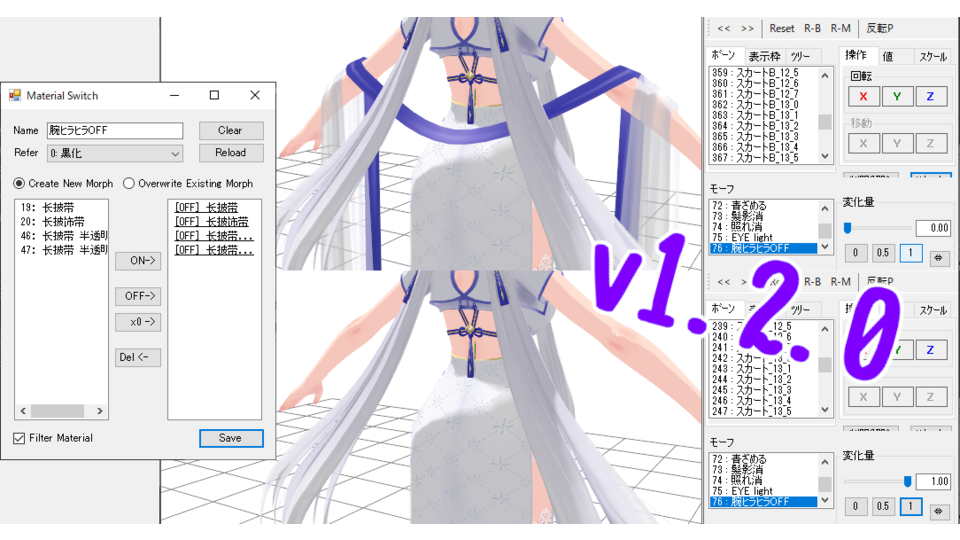
Task: Click << above the bone 239 list
Action: pos(724,282)
